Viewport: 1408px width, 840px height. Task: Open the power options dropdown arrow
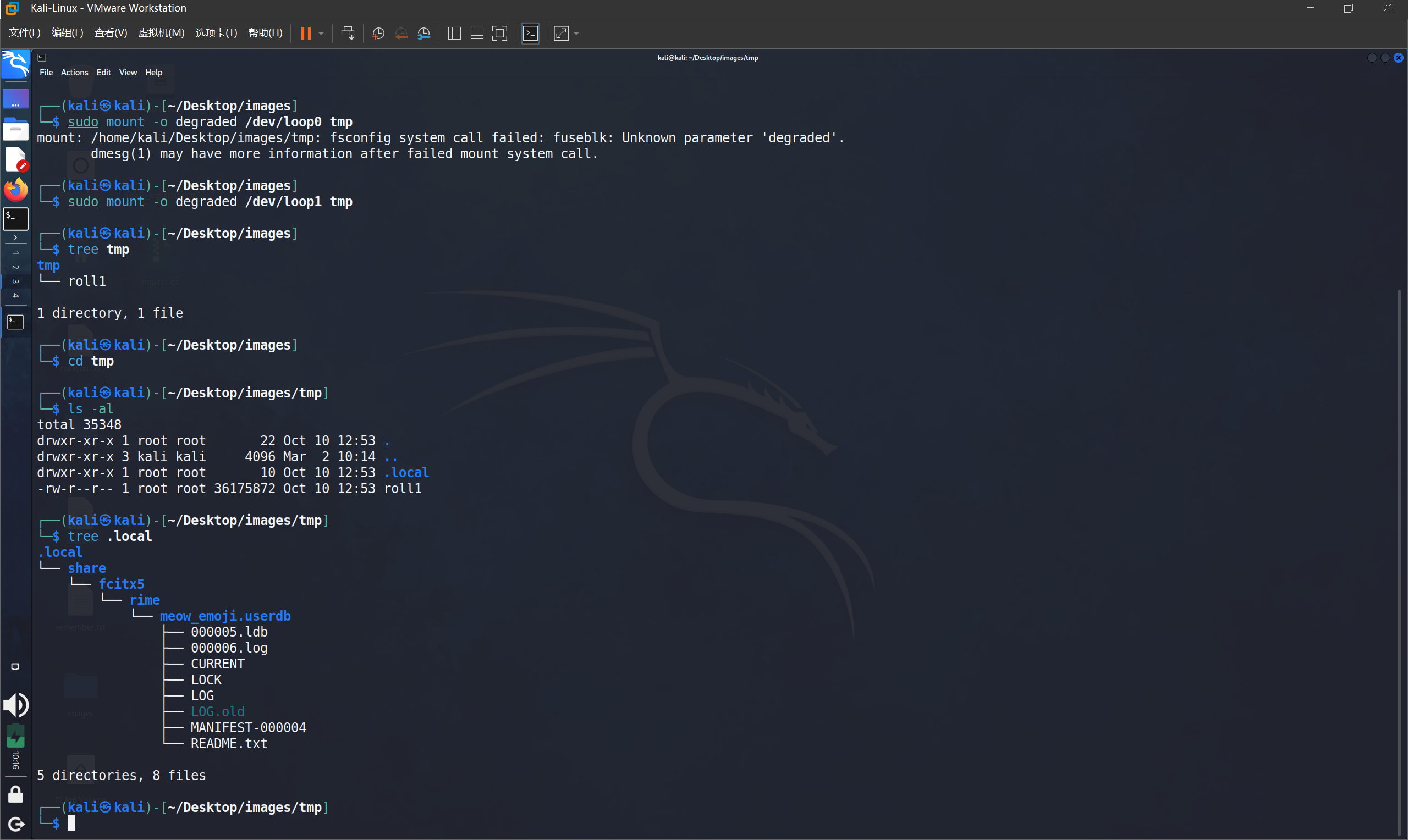[x=321, y=34]
